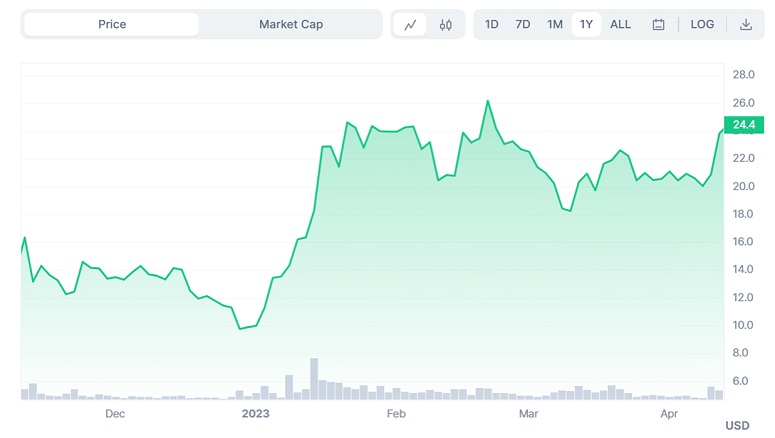This screenshot has height=438, width=775.
Task: Click the Dec label on time axis
Action: tap(115, 414)
